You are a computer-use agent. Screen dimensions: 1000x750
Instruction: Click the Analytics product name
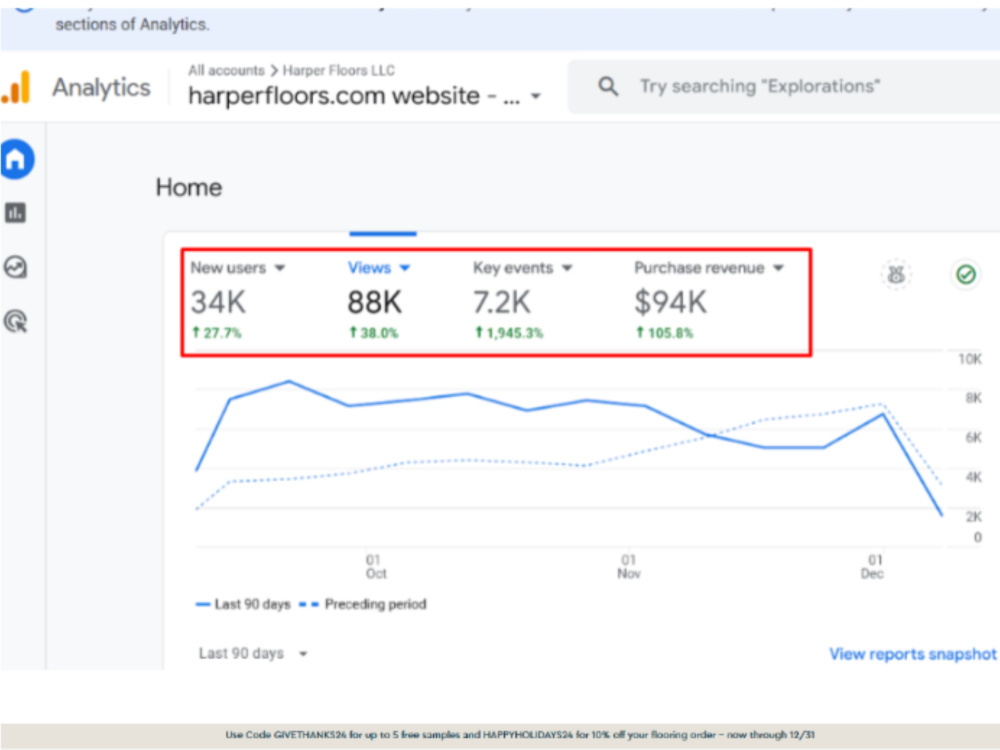[101, 87]
